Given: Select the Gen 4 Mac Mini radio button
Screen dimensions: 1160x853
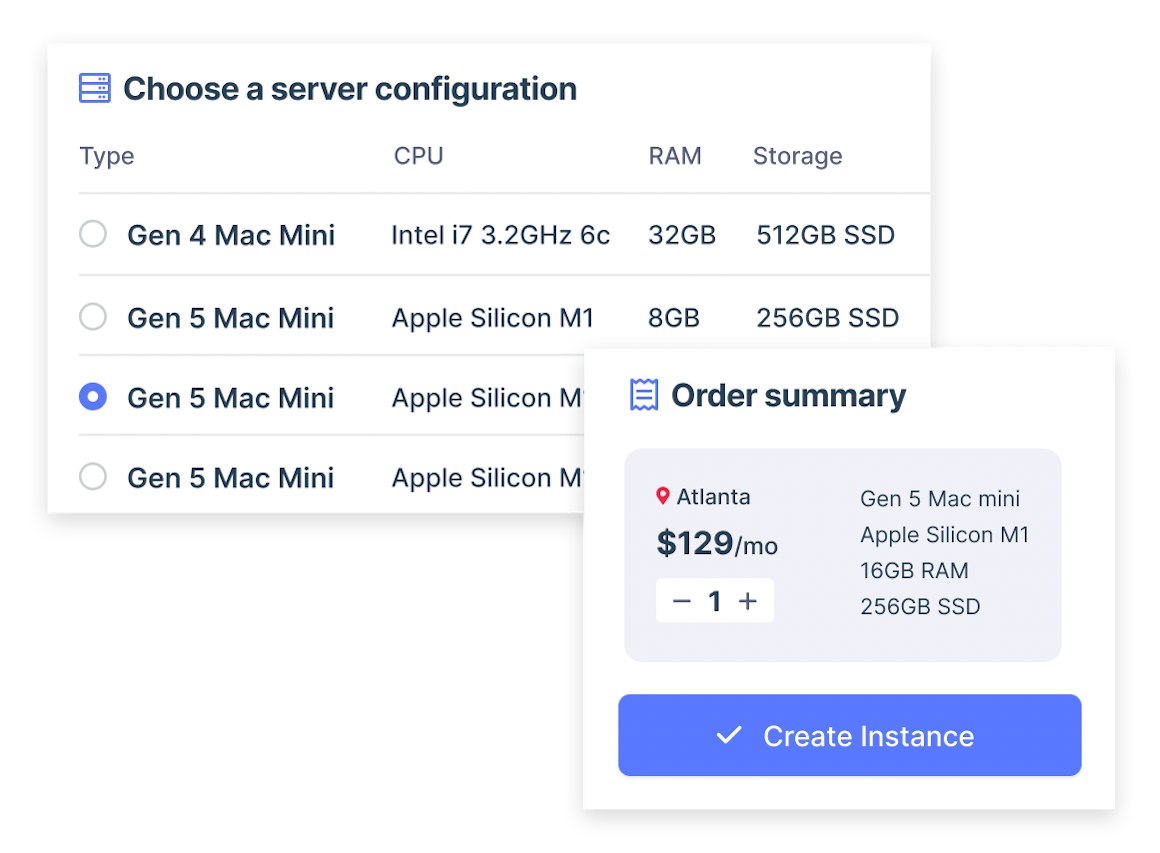Looking at the screenshot, I should point(93,234).
